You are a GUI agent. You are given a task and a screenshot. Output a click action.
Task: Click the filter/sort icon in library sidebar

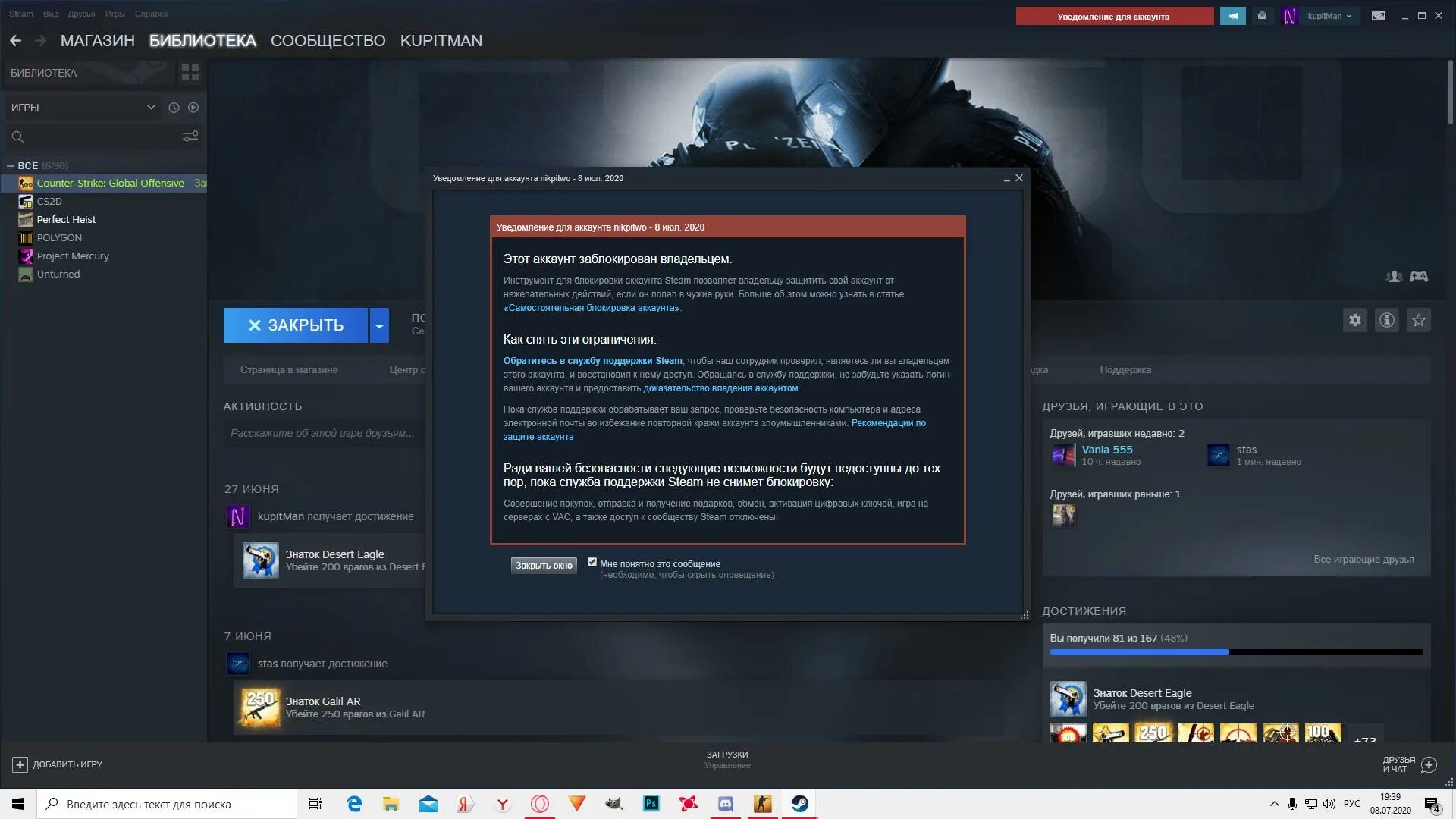point(190,137)
